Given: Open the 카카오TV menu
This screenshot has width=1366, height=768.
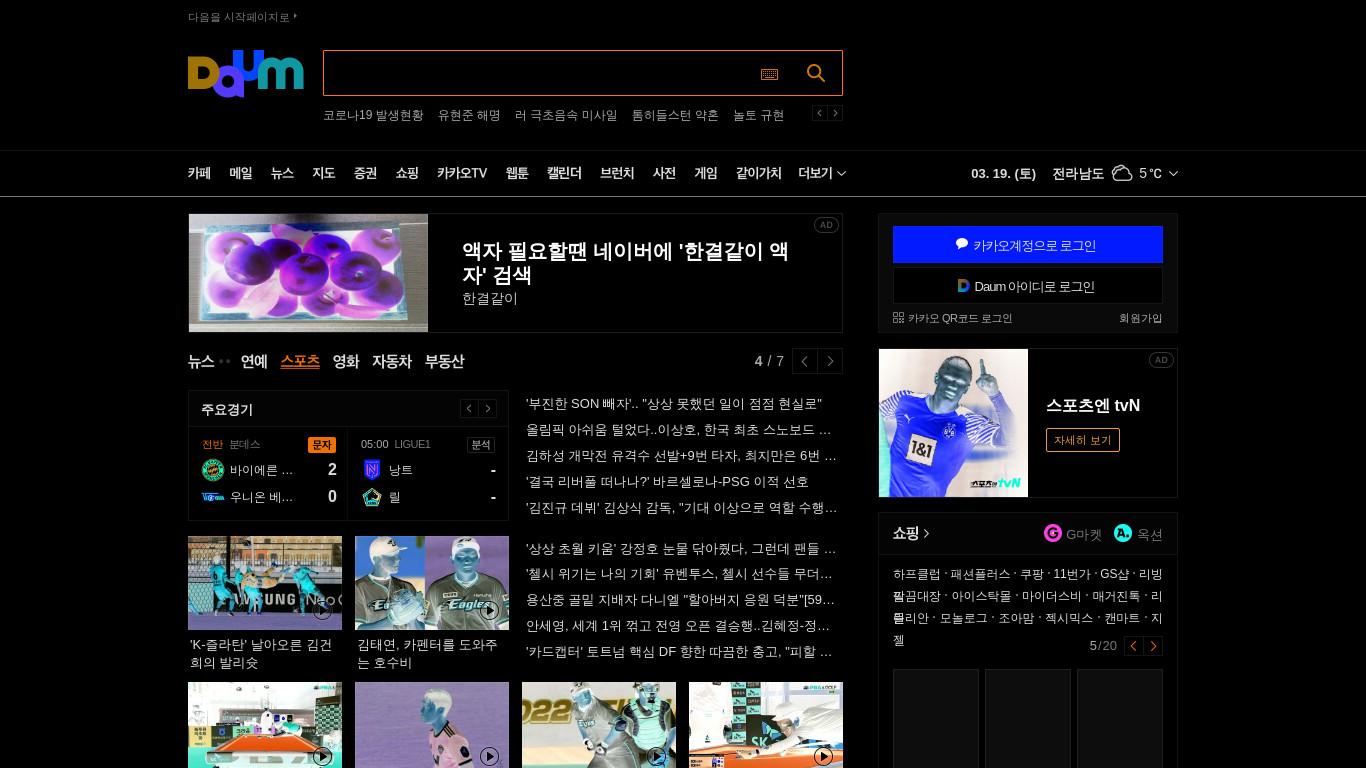Looking at the screenshot, I should click(462, 173).
